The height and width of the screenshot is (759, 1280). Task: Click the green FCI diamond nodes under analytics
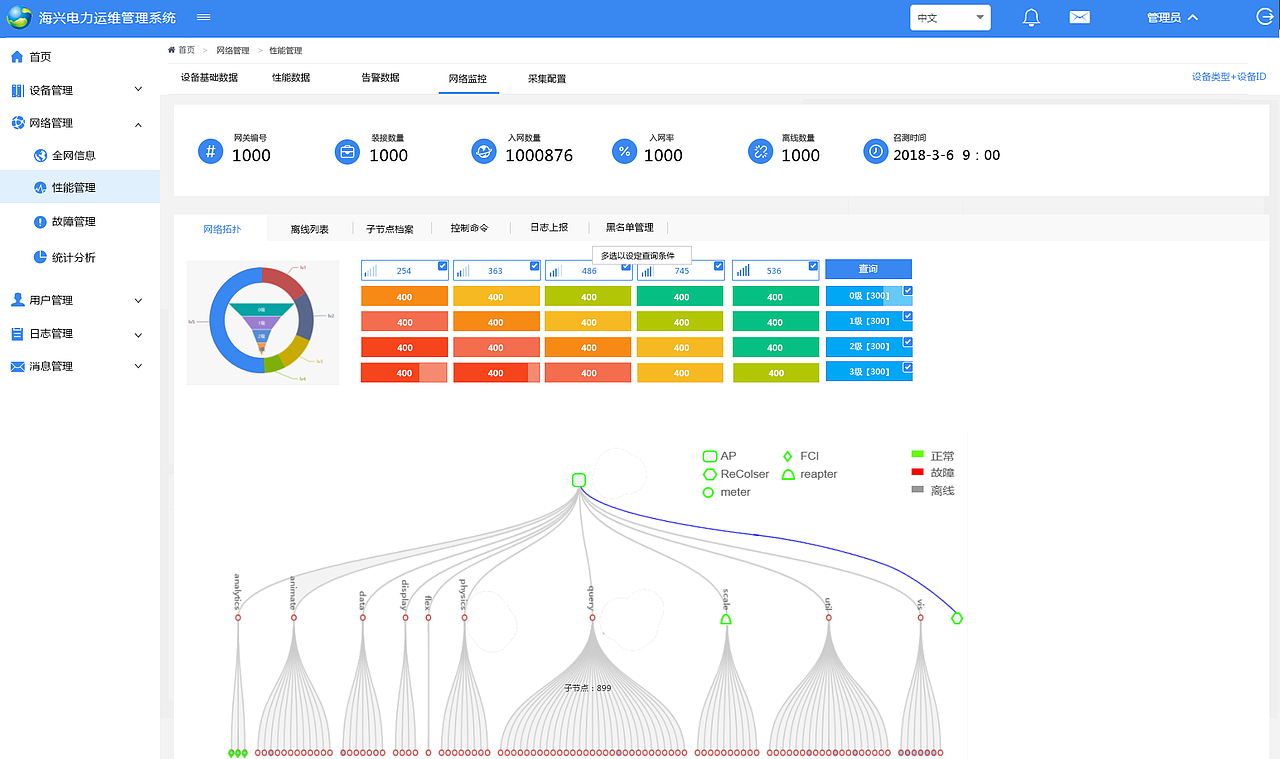[238, 752]
